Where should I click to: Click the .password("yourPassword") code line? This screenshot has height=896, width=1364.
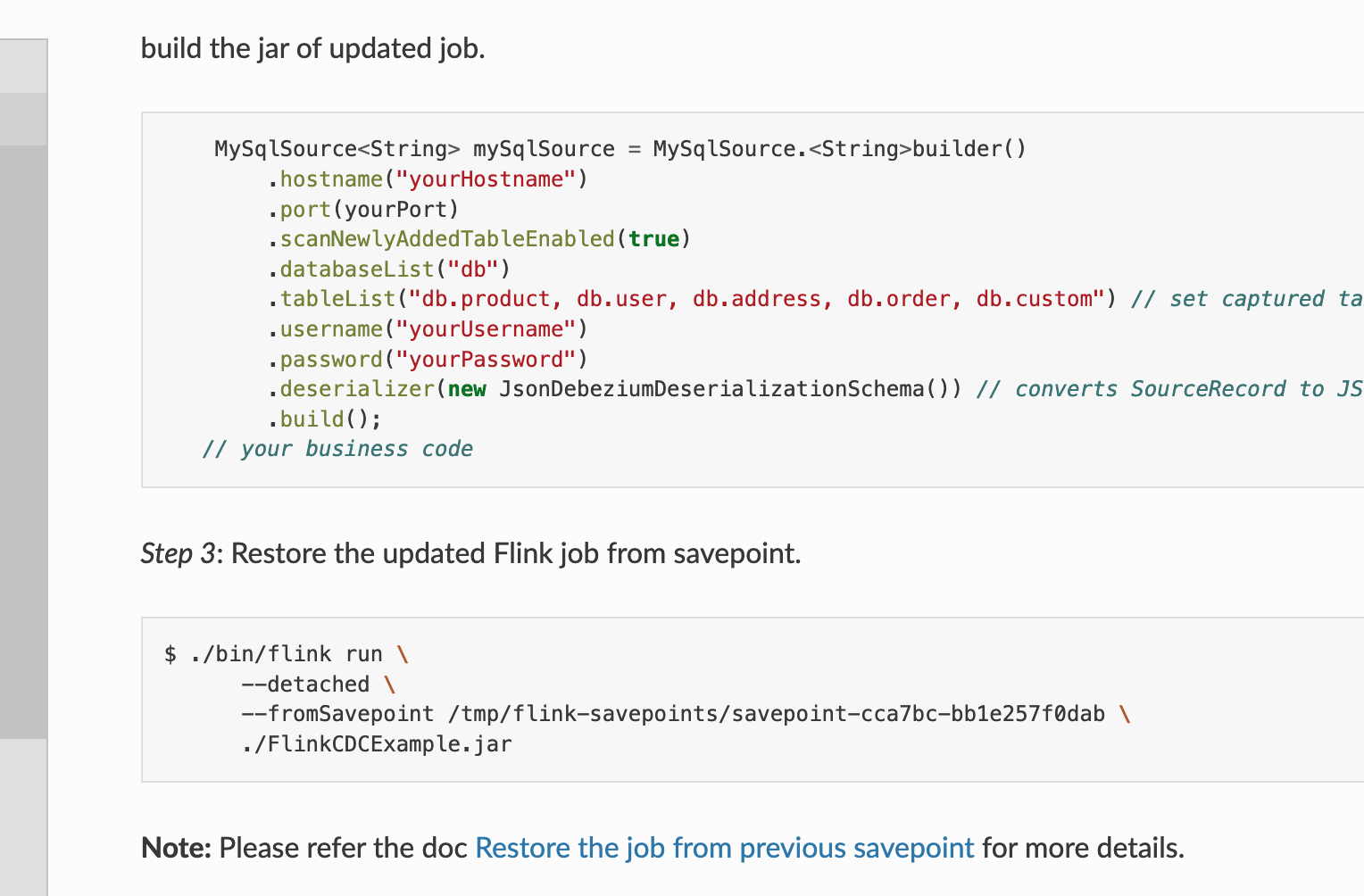428,360
